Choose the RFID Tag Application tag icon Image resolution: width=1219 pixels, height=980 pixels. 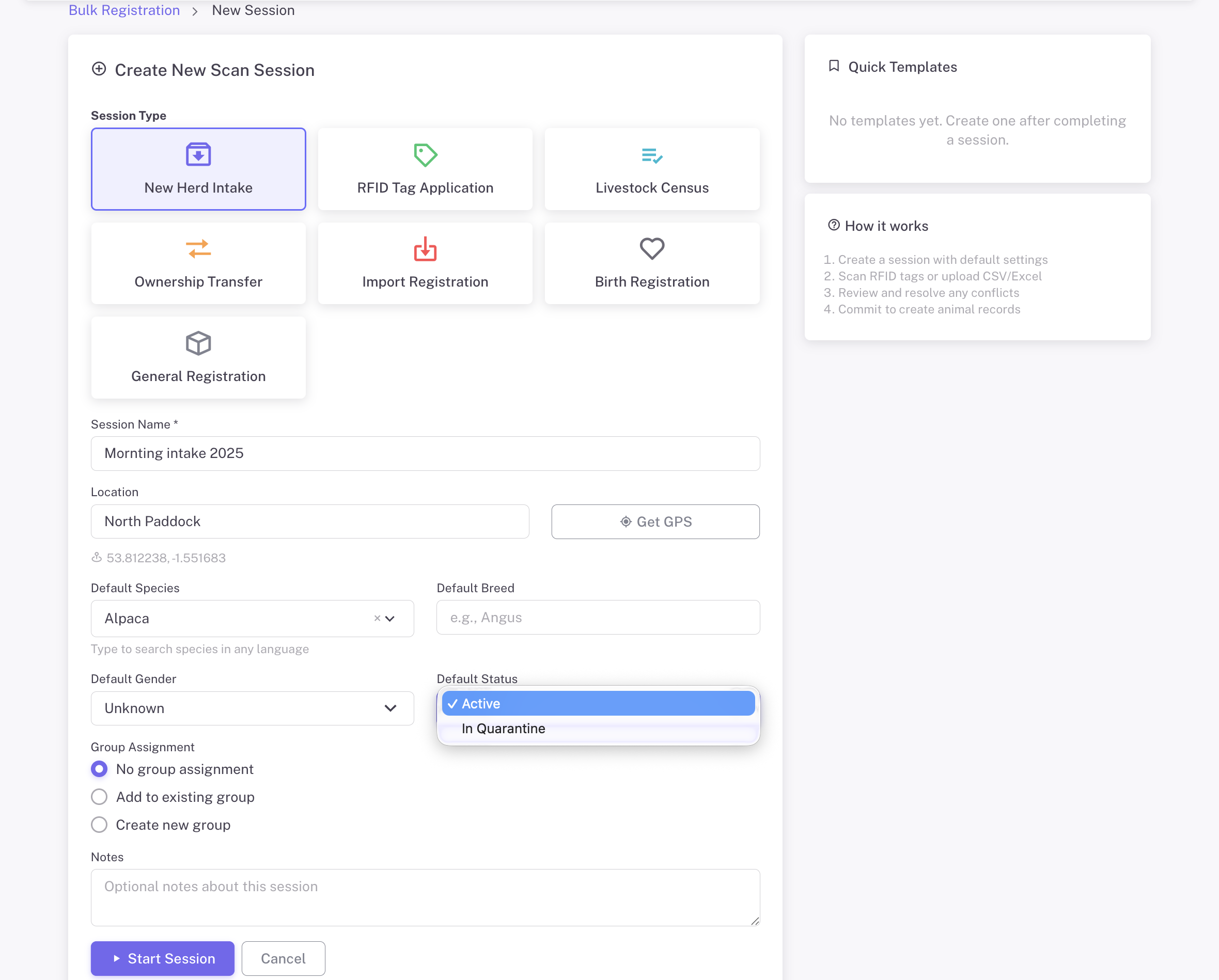[x=425, y=155]
